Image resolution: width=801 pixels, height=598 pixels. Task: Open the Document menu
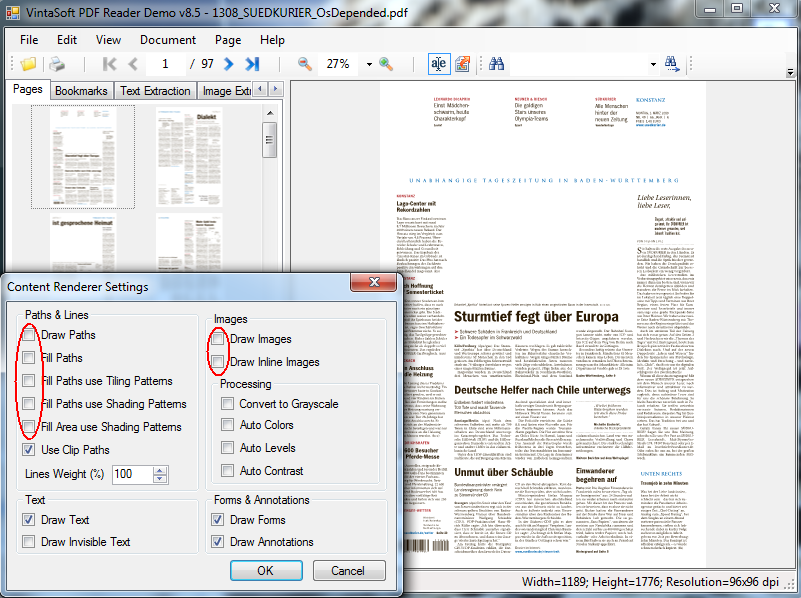pos(167,40)
